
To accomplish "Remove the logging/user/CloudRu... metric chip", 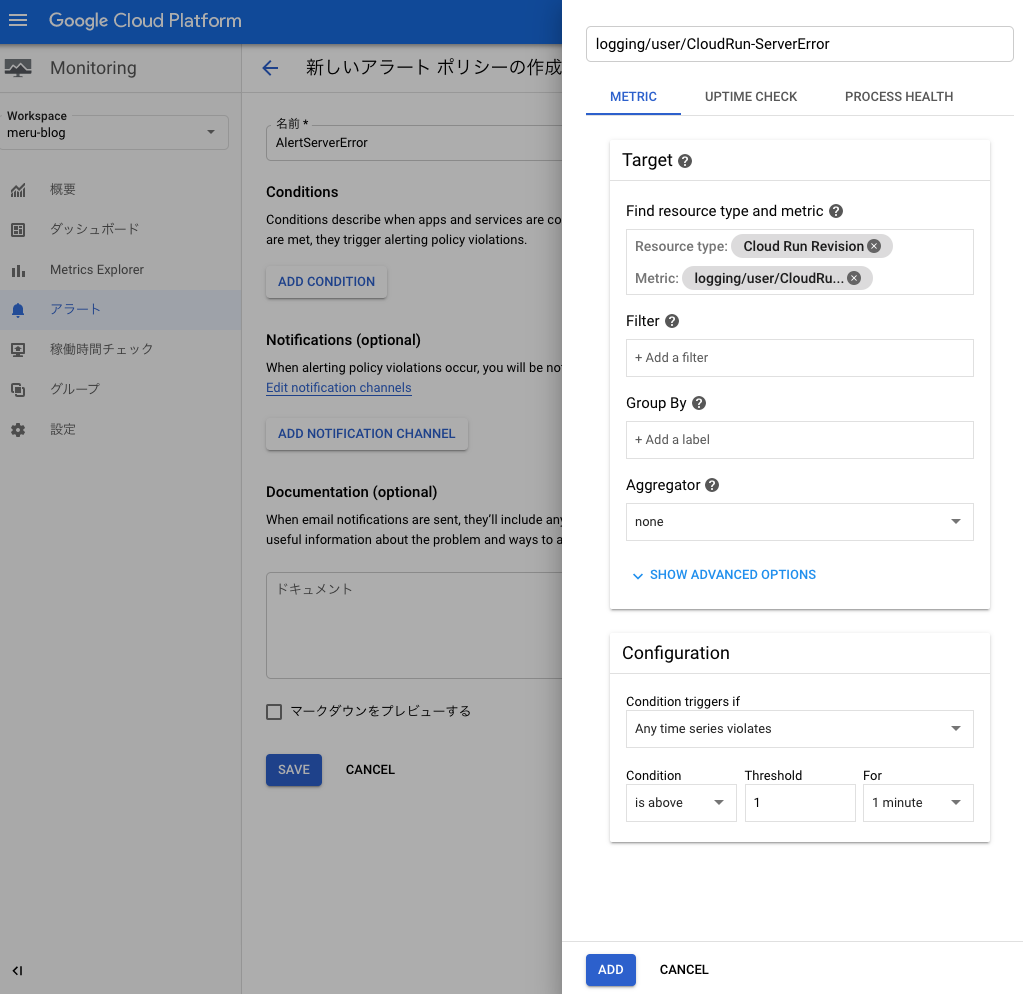I will tap(854, 278).
